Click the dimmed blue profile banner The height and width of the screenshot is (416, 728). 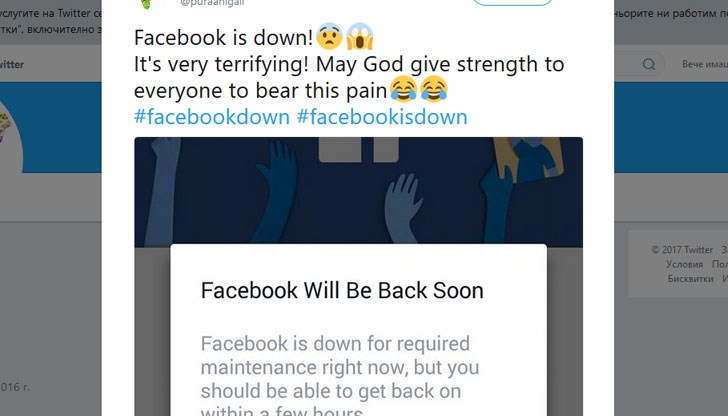pyautogui.click(x=51, y=127)
